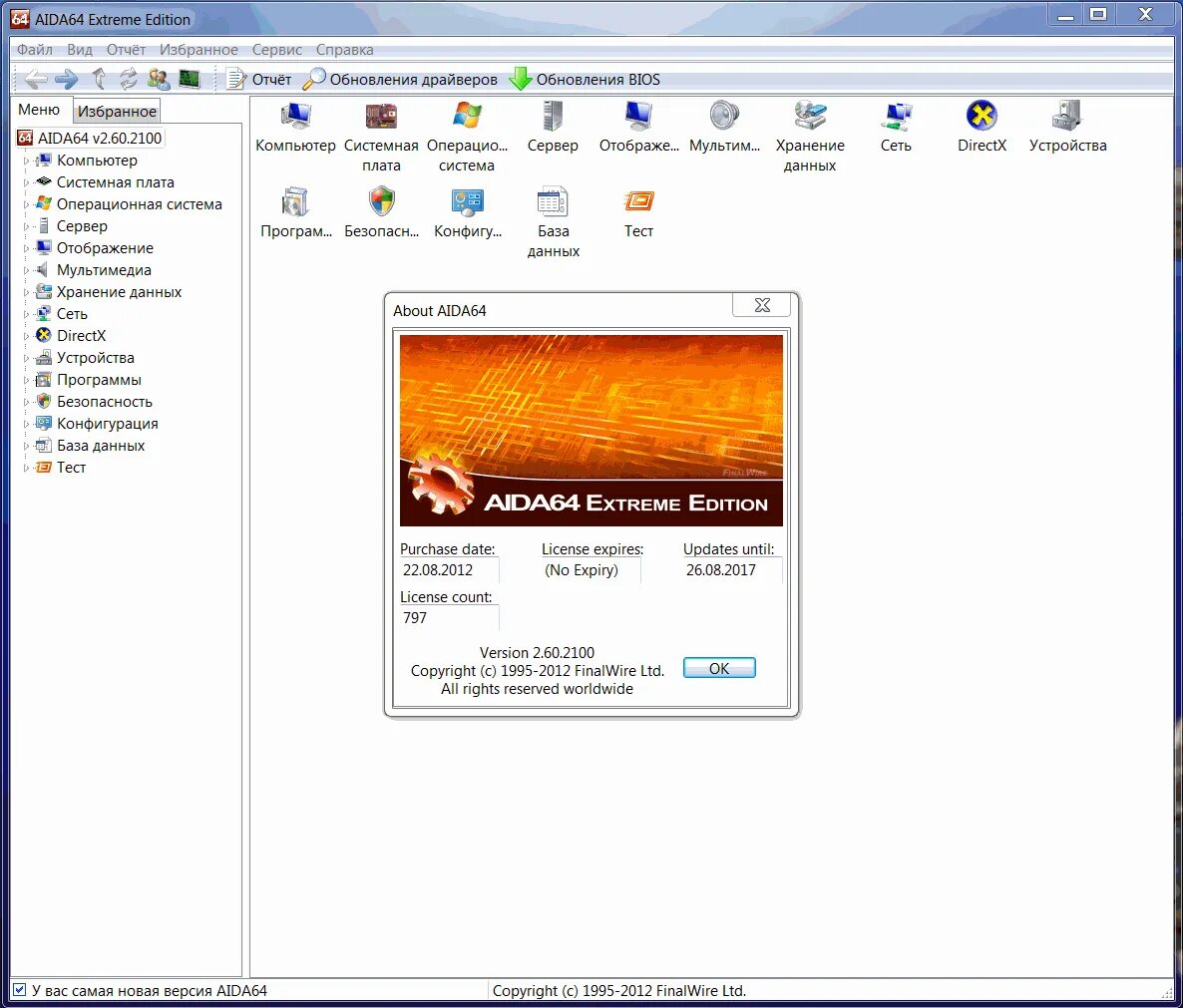Viewport: 1183px width, 1008px height.
Task: Open the Операционная система Windows-flag icon
Action: click(467, 116)
